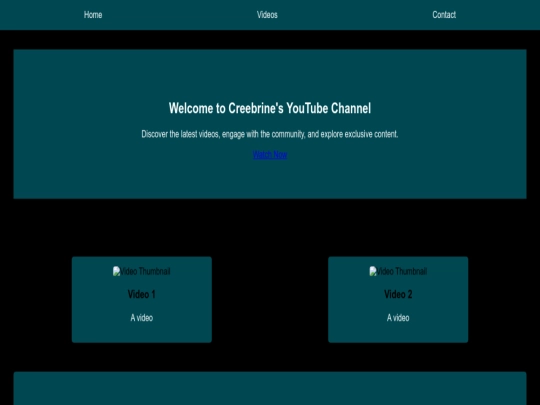Screen dimensions: 540x405
Task: Open the Video 2 broken thumbnail image
Action: click(398, 271)
